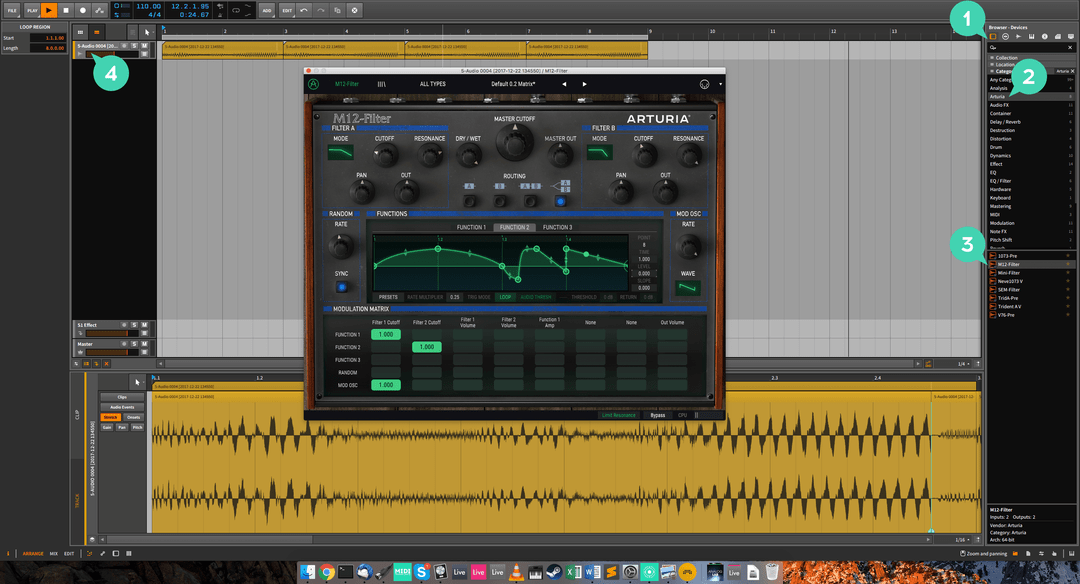This screenshot has height=584, width=1080.
Task: Open ALL TYPES preset filter in plugin
Action: pyautogui.click(x=433, y=84)
